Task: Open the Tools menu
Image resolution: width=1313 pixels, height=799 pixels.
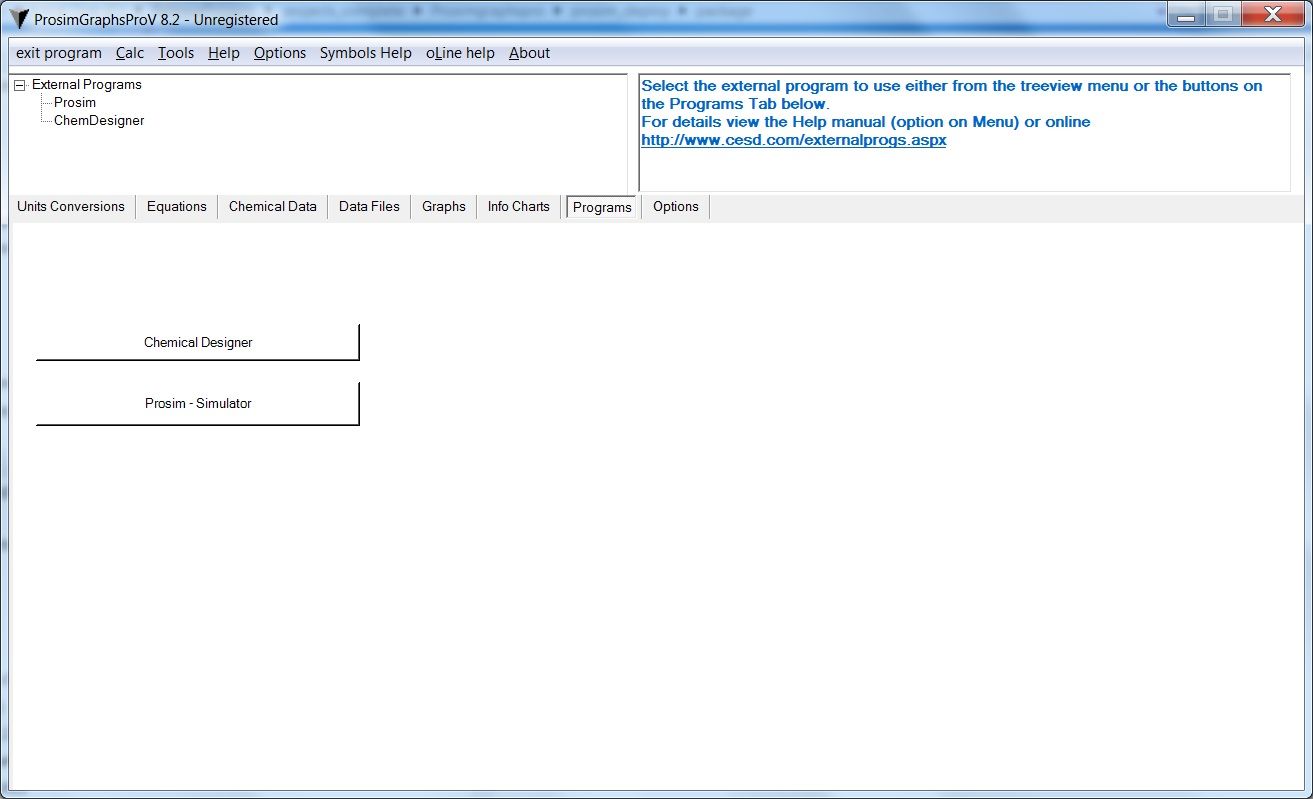Action: [x=176, y=53]
